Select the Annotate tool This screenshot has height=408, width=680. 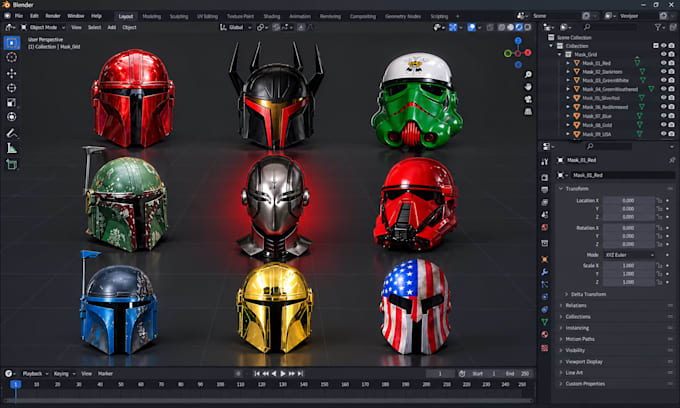[x=12, y=134]
